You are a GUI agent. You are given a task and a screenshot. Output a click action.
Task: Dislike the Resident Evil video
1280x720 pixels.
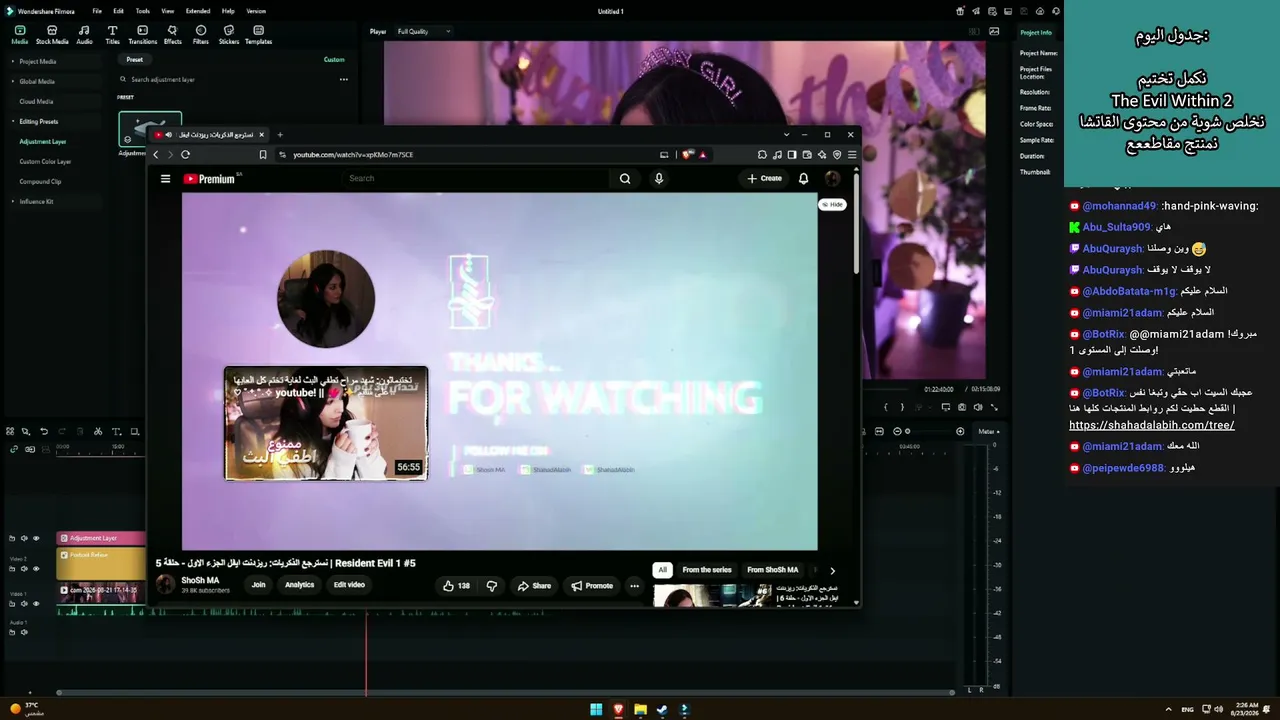(491, 586)
